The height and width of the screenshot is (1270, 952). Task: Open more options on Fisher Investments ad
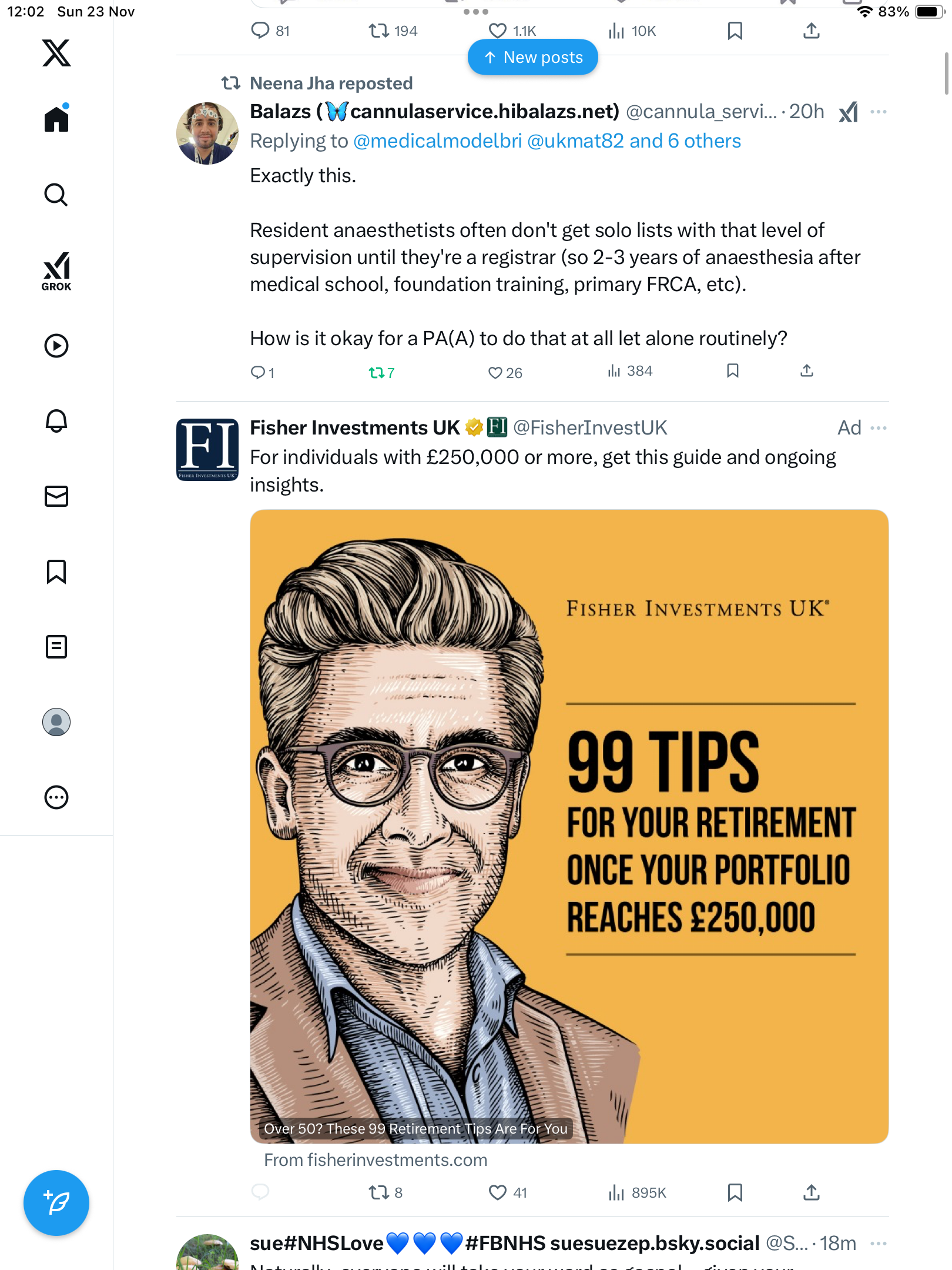878,428
